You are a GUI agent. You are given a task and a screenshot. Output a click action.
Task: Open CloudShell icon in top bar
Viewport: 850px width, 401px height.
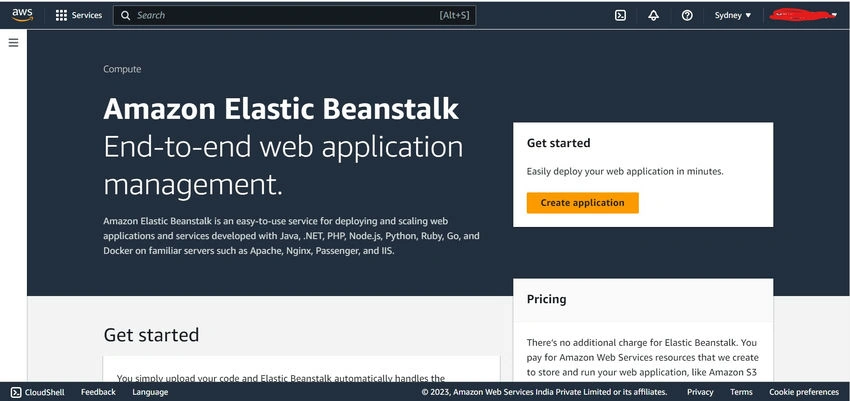point(620,15)
